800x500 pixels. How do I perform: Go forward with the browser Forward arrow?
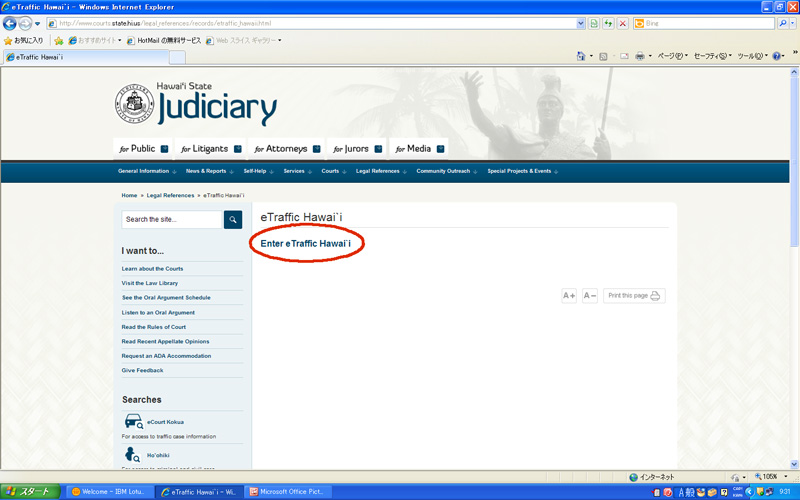coord(24,23)
